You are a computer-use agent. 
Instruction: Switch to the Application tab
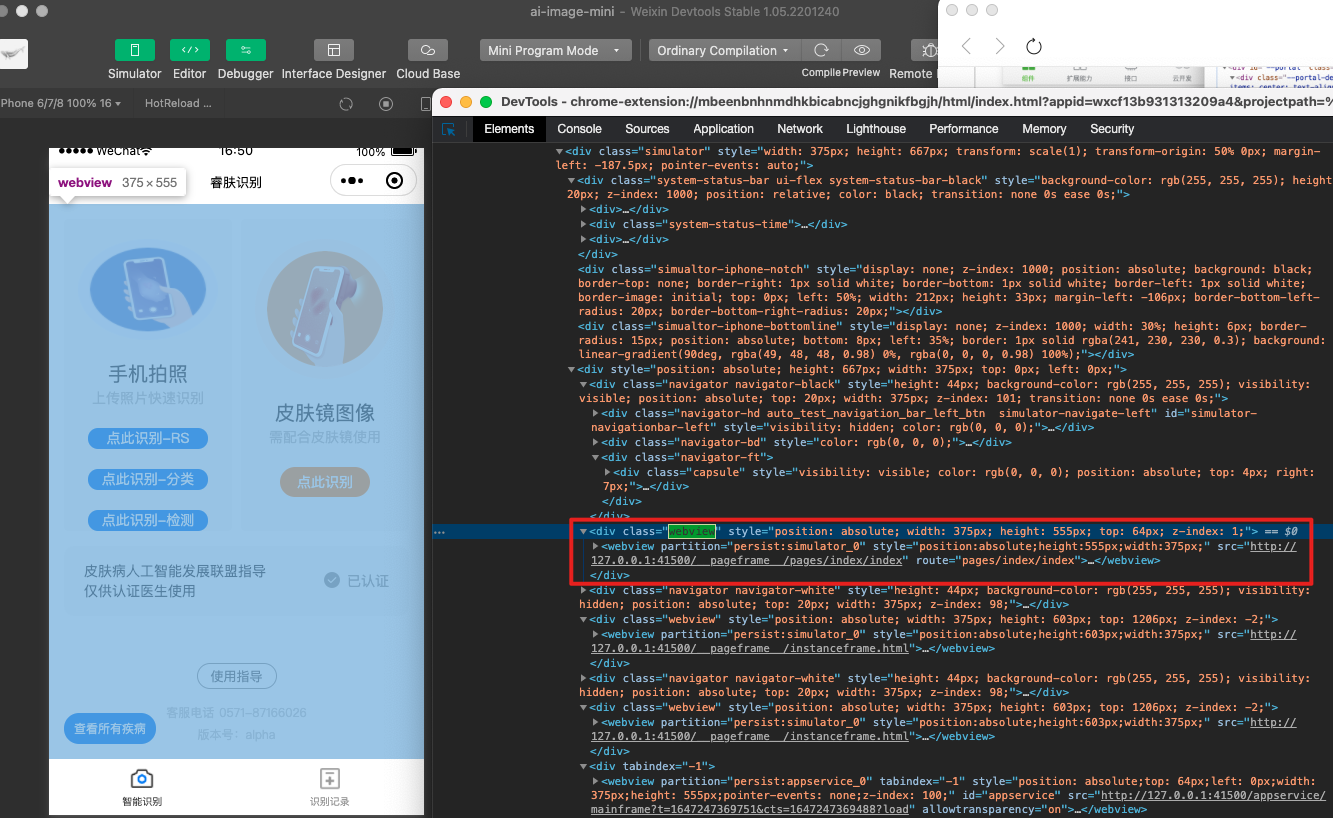click(724, 129)
